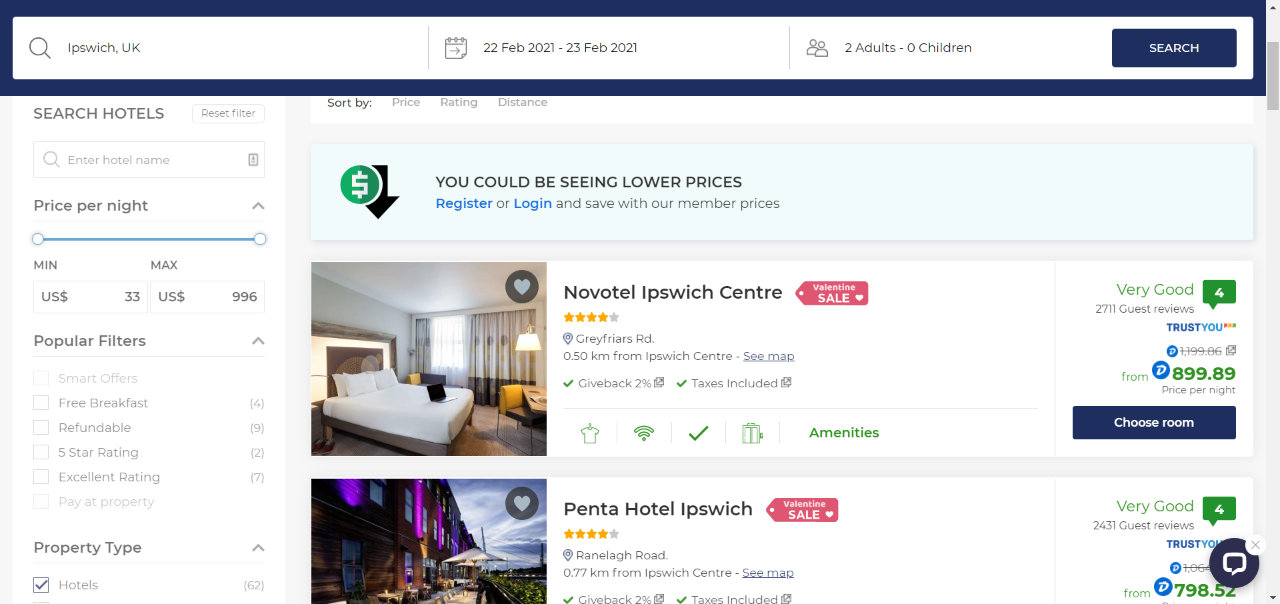
Task: Click the Penta Hotel rating score badge 4
Action: coord(1219,510)
